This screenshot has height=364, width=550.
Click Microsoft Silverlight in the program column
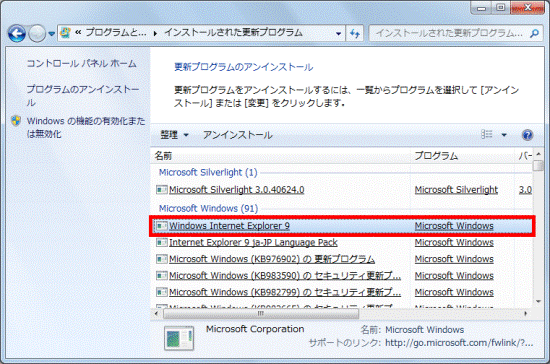(456, 190)
